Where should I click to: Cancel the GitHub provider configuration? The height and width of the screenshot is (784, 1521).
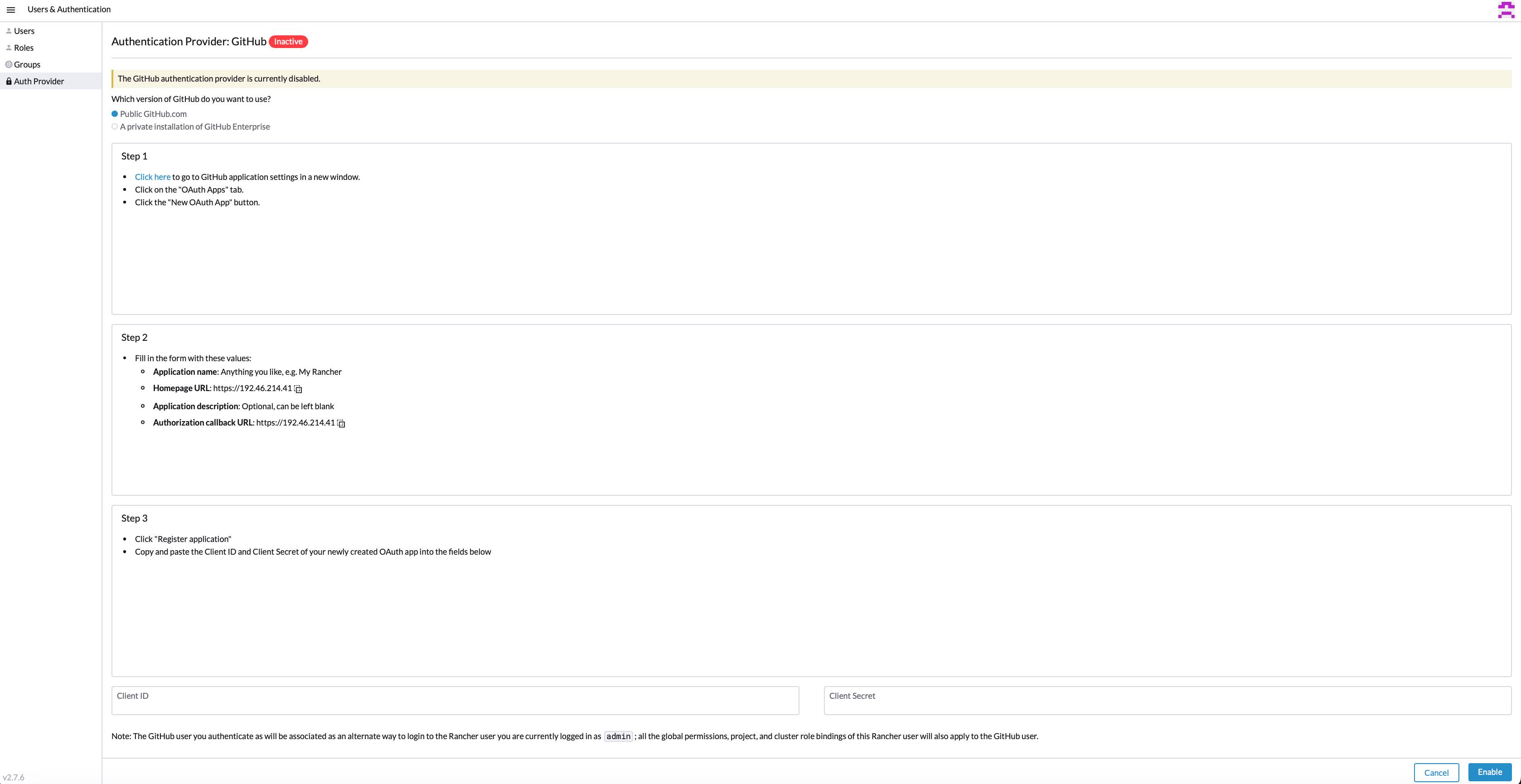[1436, 772]
